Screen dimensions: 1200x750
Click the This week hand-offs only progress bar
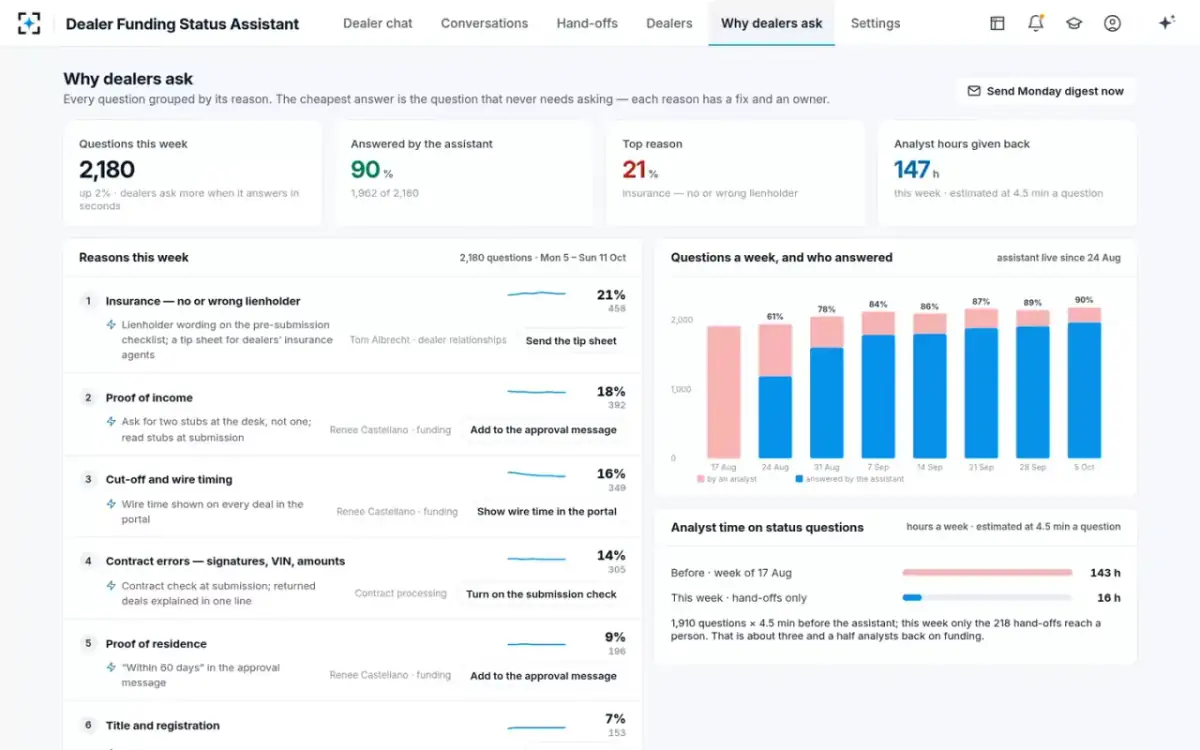point(987,598)
